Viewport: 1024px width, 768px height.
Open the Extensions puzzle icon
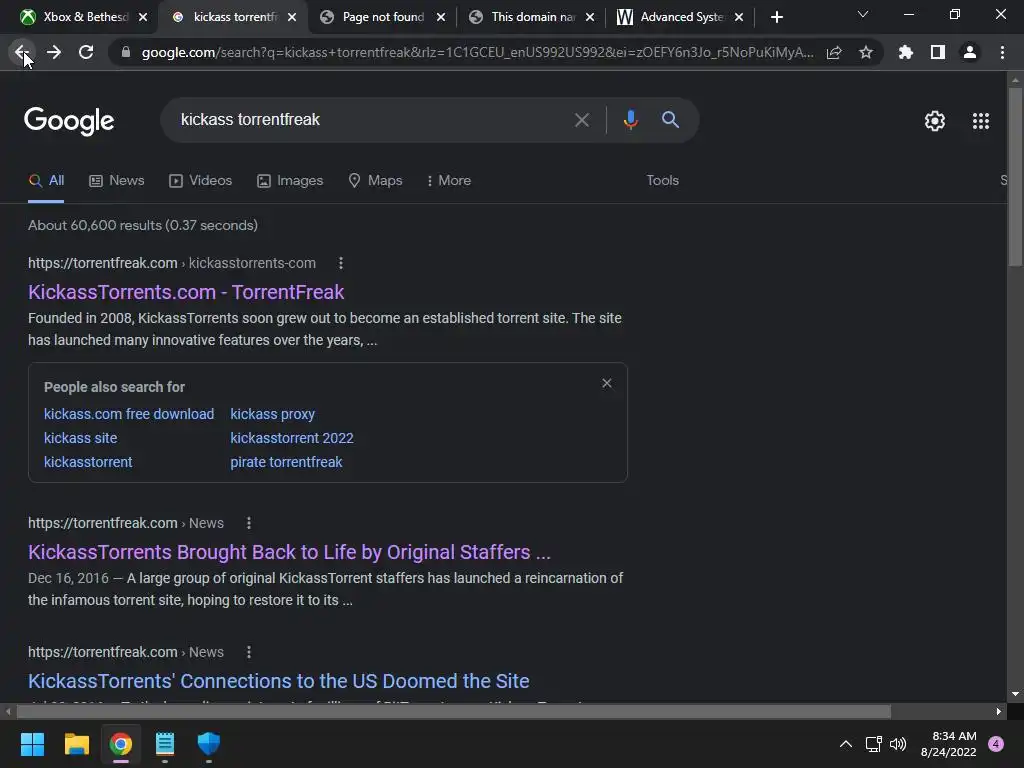pyautogui.click(x=906, y=52)
